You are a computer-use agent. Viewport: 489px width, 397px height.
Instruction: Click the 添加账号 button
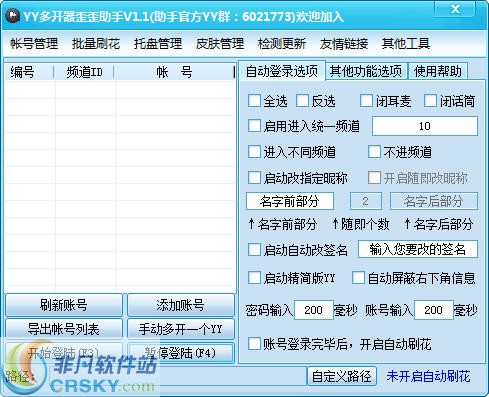tap(181, 305)
